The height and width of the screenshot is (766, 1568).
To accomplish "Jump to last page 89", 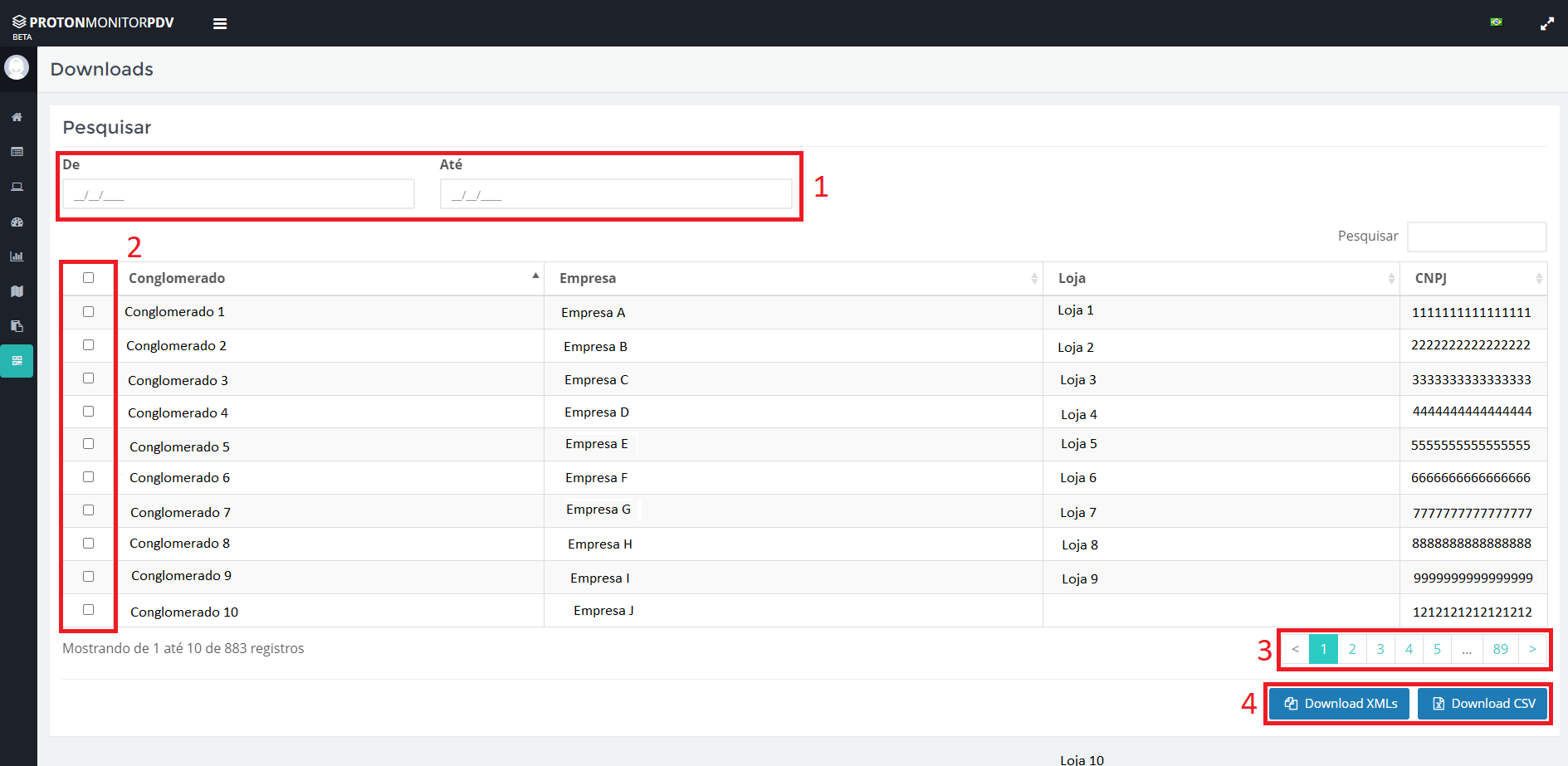I will coord(1501,649).
